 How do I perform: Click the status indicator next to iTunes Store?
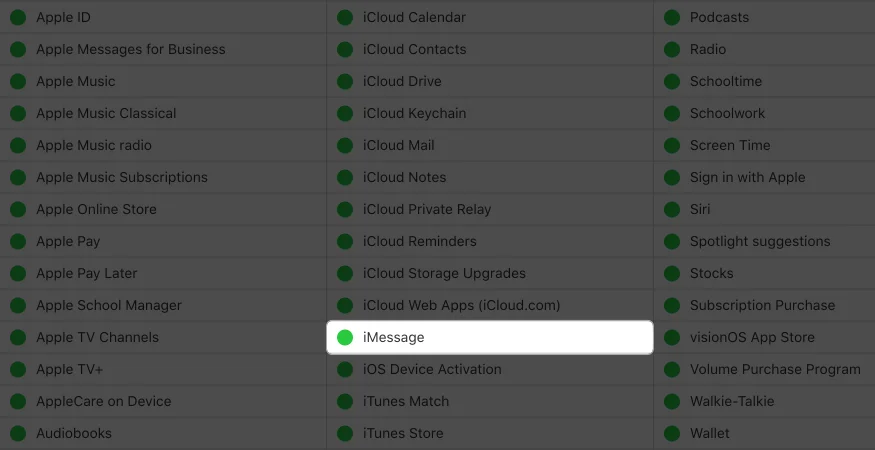coord(345,433)
